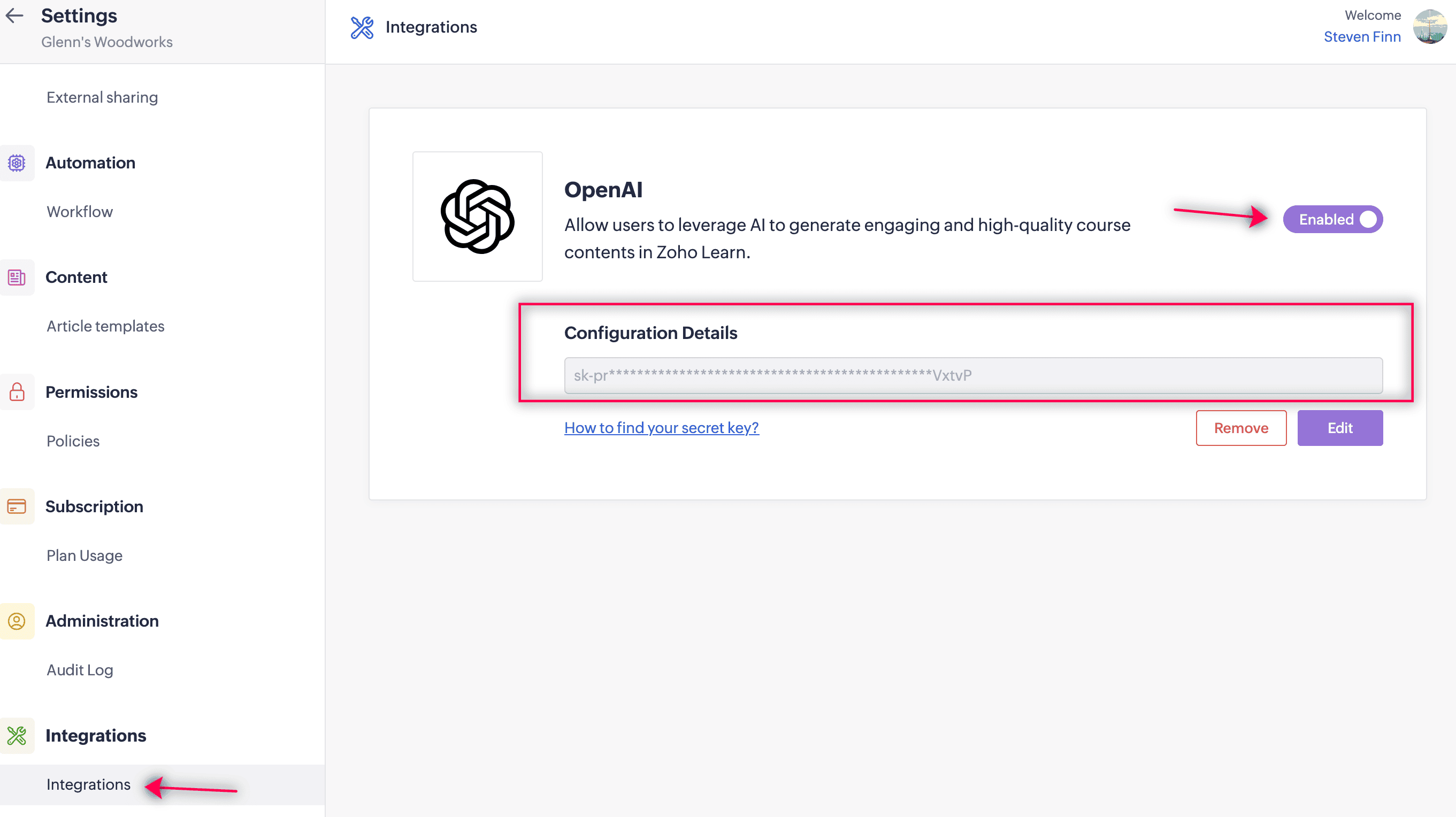This screenshot has width=1456, height=817.
Task: Click the Automation gear icon
Action: [x=17, y=163]
